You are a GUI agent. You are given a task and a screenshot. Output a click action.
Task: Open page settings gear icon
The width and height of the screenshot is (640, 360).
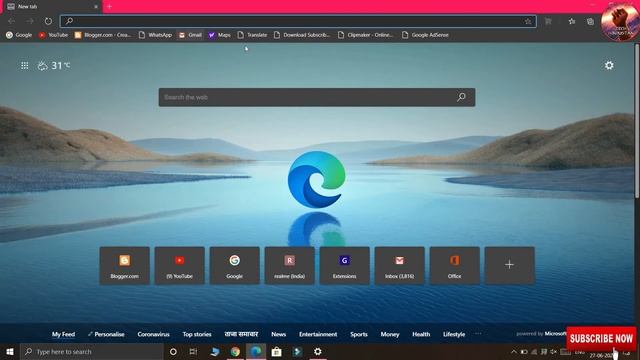(609, 65)
